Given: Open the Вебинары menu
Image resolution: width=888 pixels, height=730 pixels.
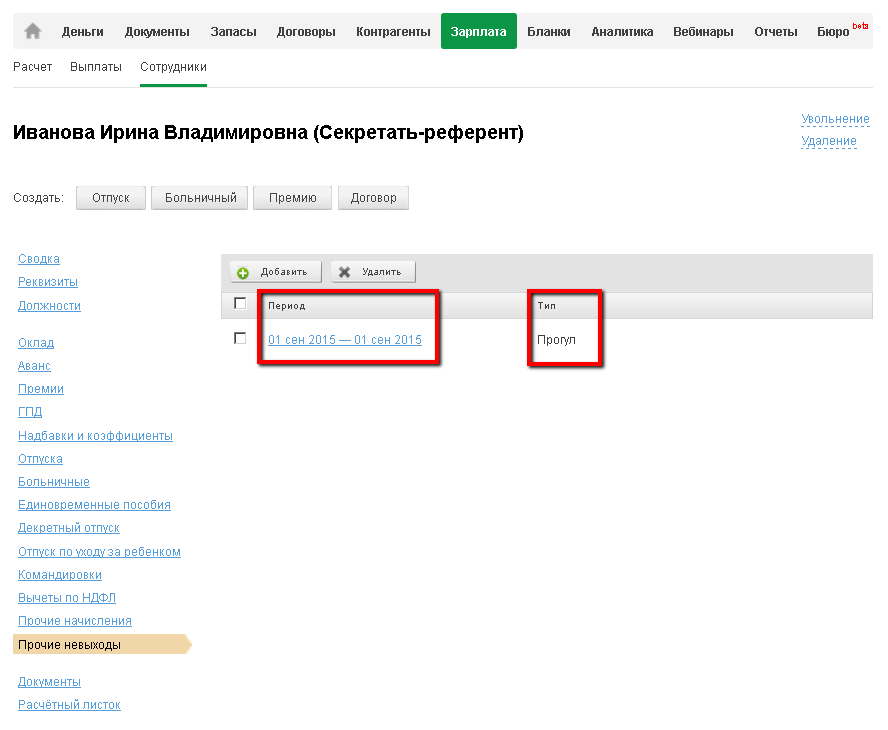Looking at the screenshot, I should pos(703,32).
